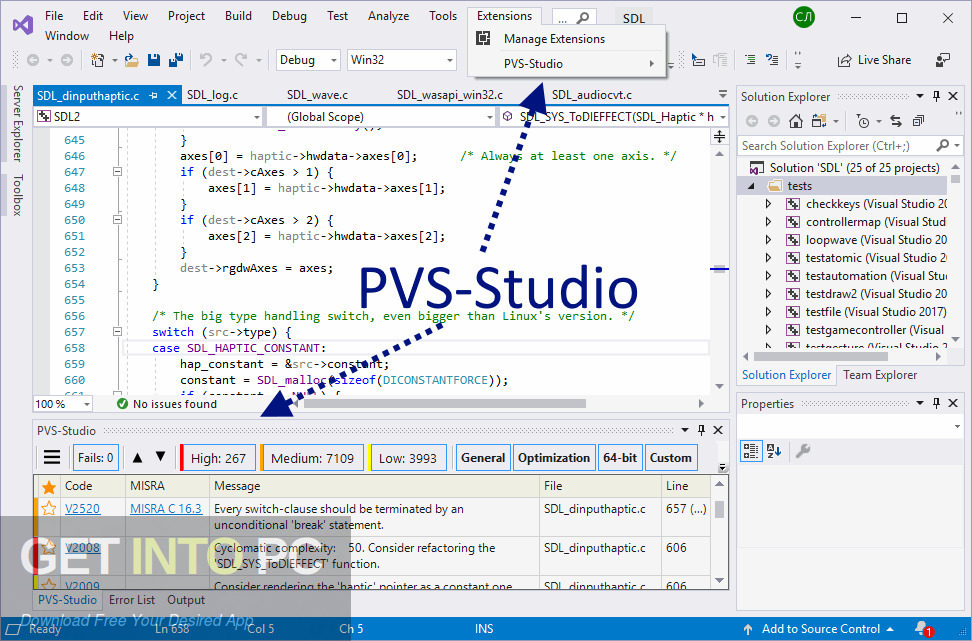
Task: Toggle the Custom analyzer filter
Action: (x=671, y=458)
